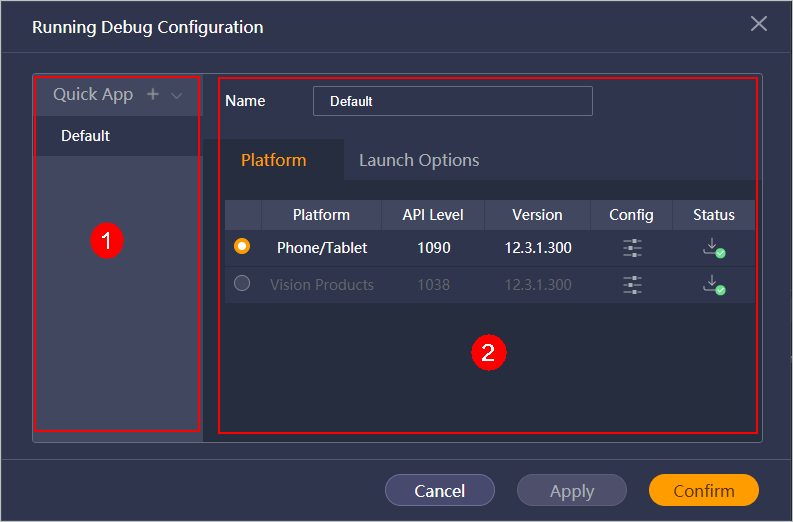Close the Running Debug Configuration dialog
Viewport: 793px width, 522px height.
(759, 23)
